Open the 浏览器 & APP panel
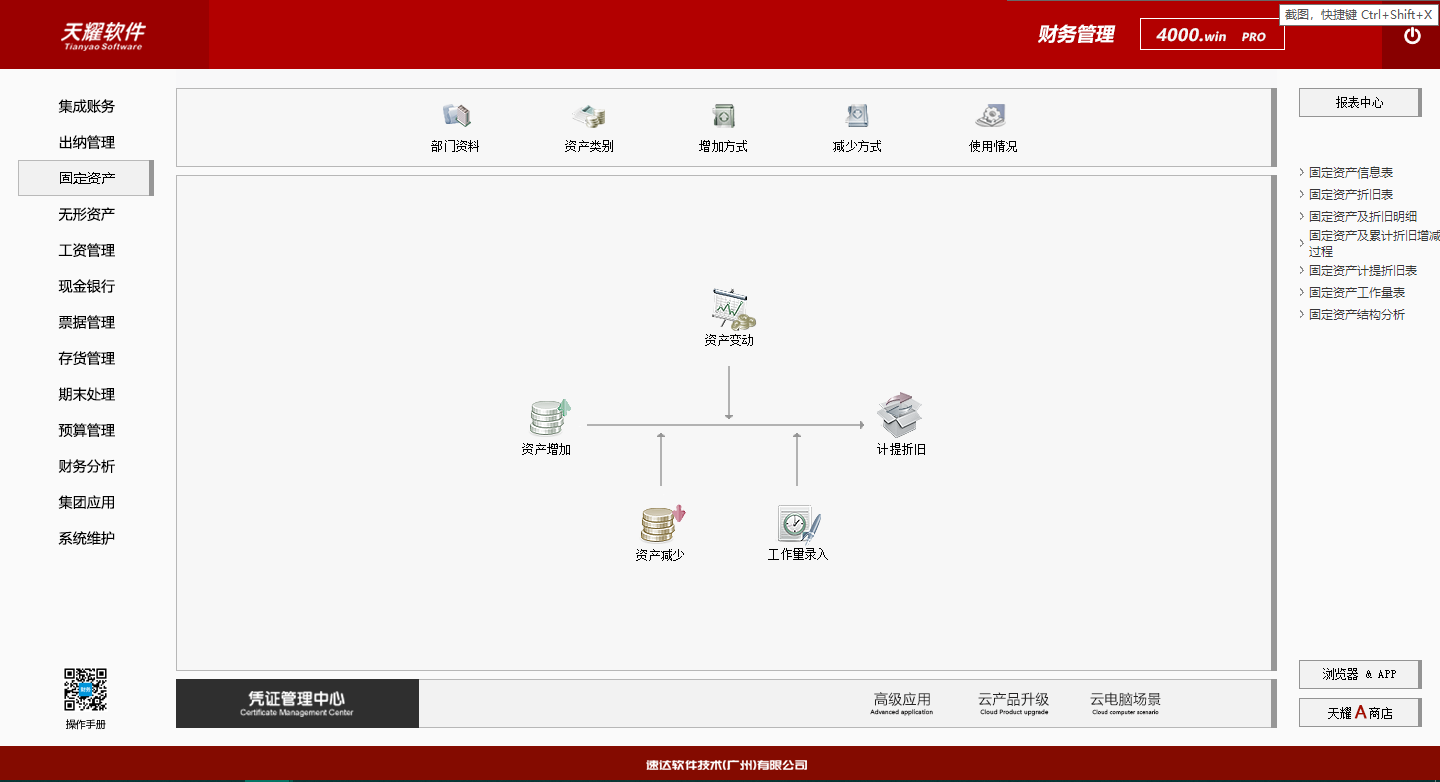1440x782 pixels. [x=1359, y=674]
